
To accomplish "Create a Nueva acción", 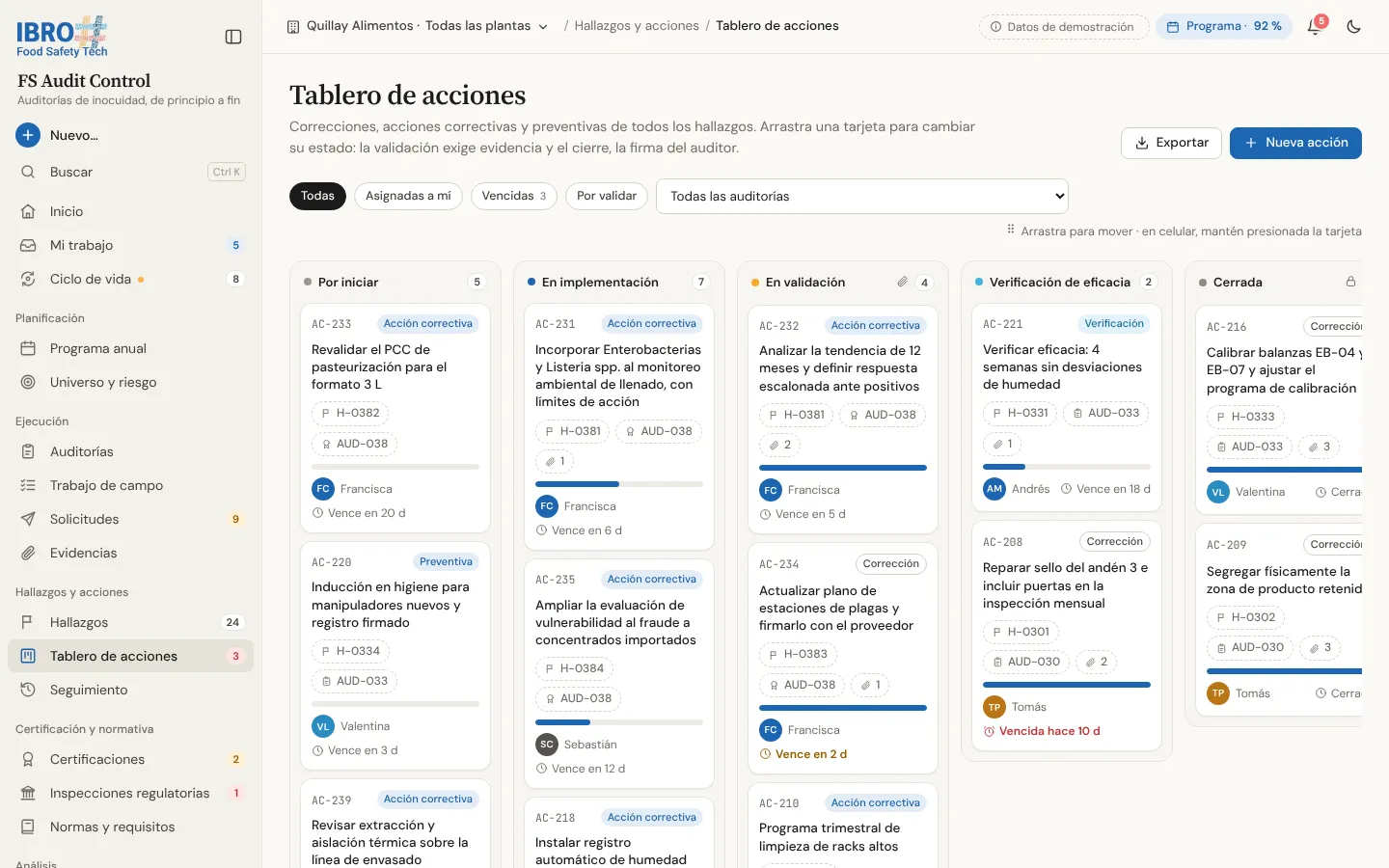I will click(x=1295, y=143).
